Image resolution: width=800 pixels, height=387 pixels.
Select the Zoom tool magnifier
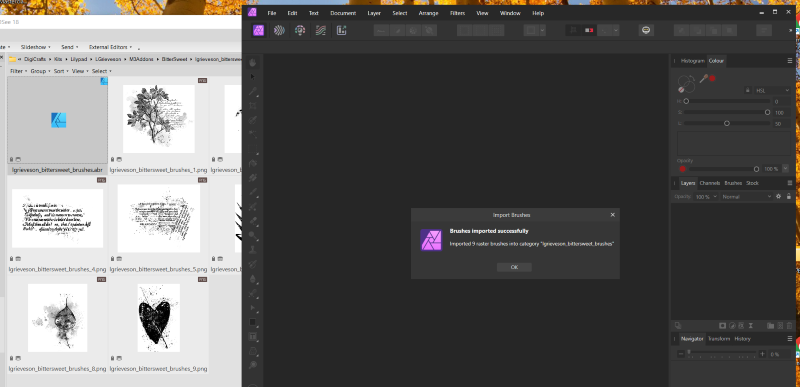253,365
